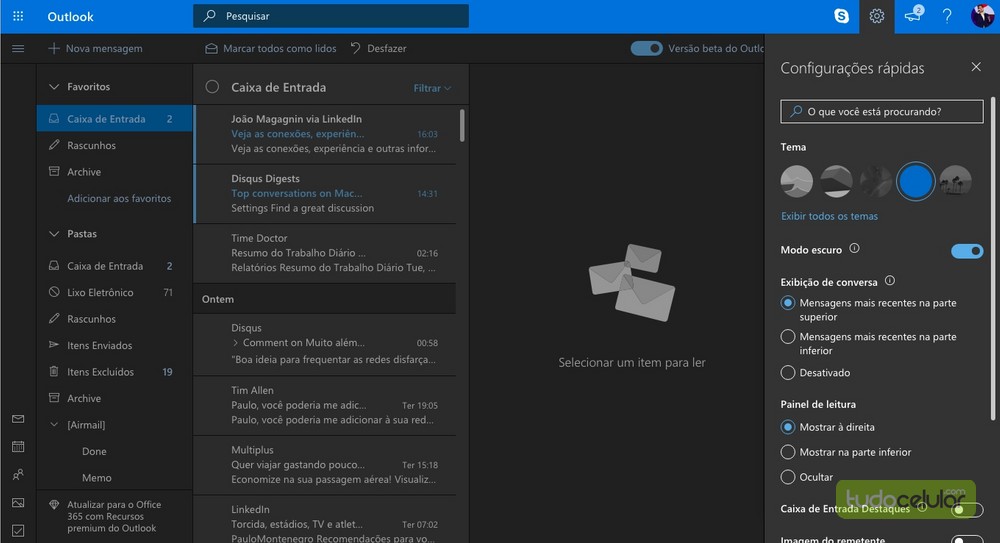The height and width of the screenshot is (543, 1000).
Task: Click the Skype icon in header
Action: [842, 16]
